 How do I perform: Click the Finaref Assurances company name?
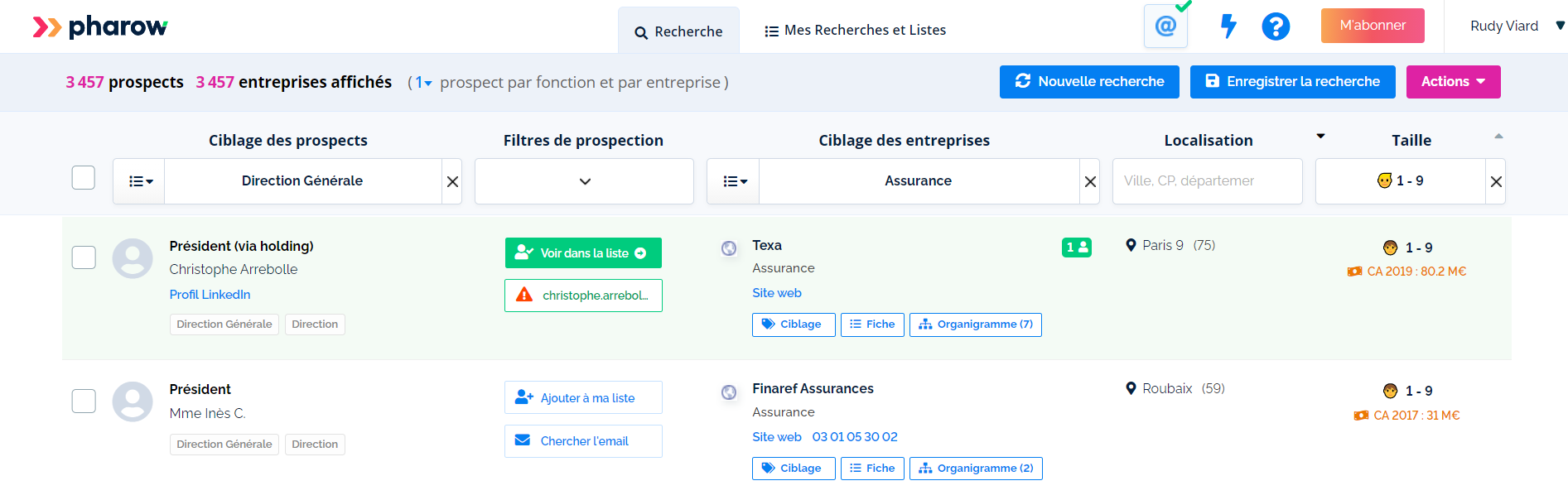coord(813,389)
